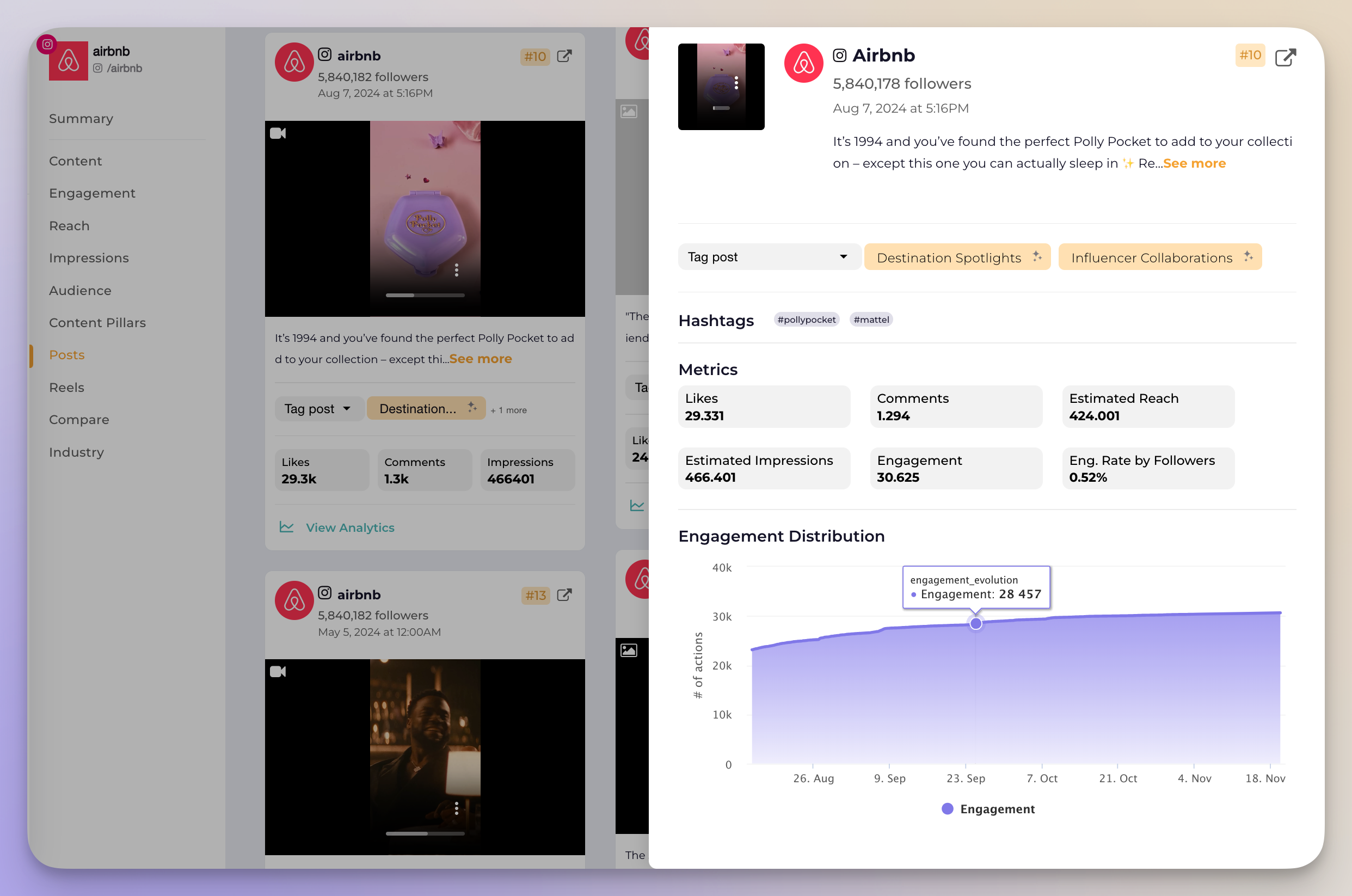1352x896 pixels.
Task: Click Comments 1.294 metric tile
Action: [956, 406]
